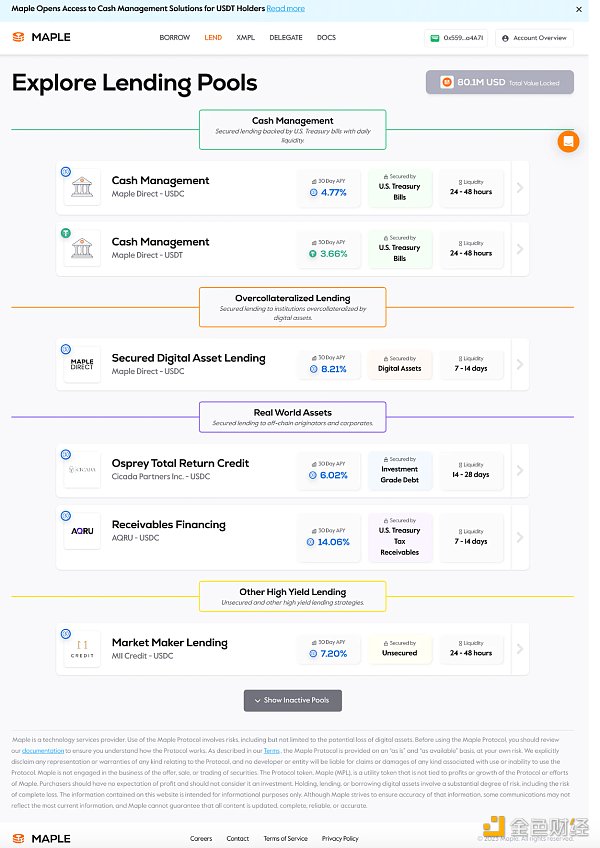Screen dimensions: 600x848
Task: Open the Terms of Service footer link
Action: [285, 838]
